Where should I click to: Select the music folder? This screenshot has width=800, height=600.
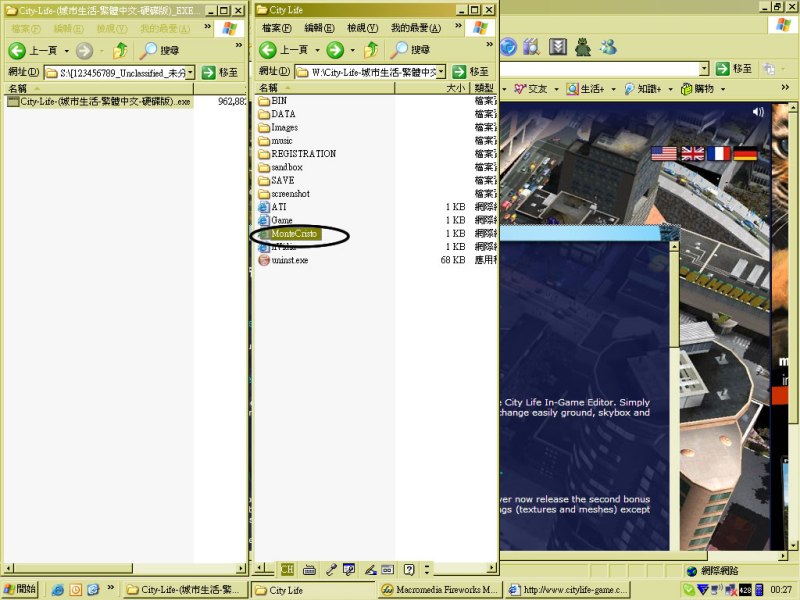click(276, 141)
